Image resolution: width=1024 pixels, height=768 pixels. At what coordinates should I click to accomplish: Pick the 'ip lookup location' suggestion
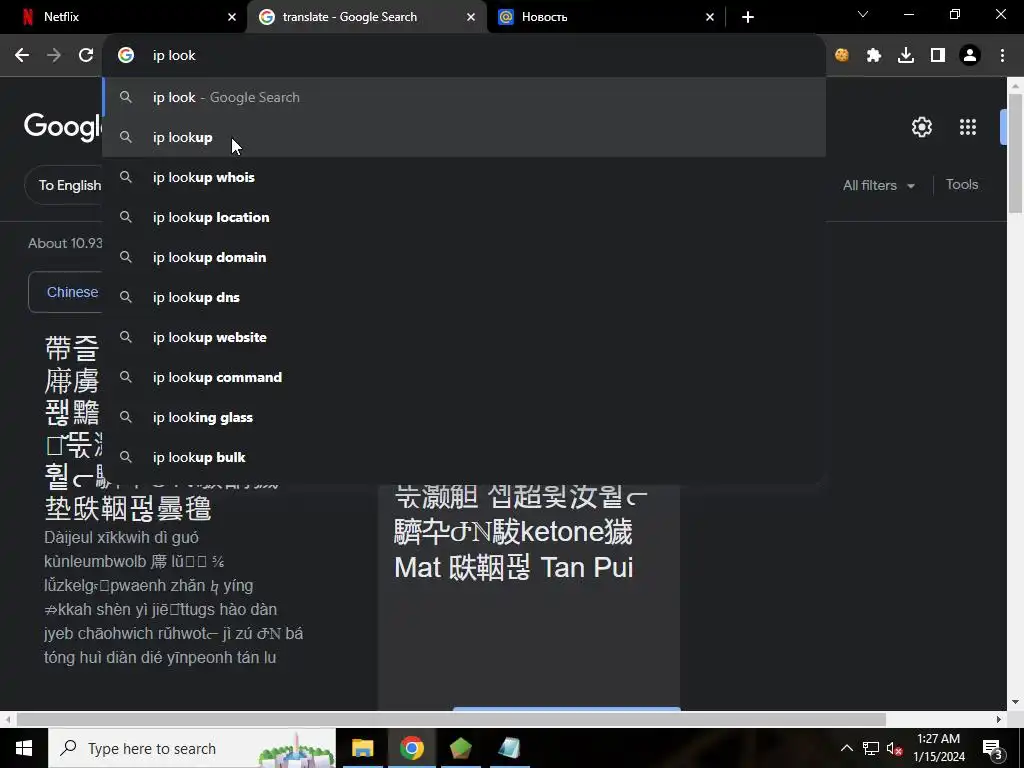(464, 217)
